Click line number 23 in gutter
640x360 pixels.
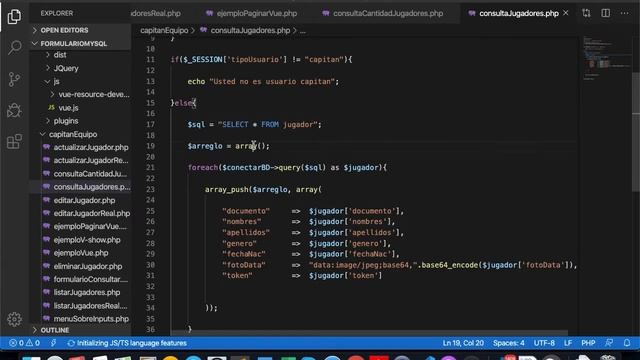tap(150, 189)
